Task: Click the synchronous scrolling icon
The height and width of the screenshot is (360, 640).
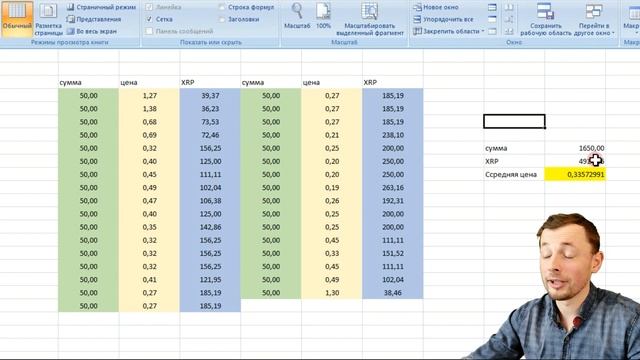Action: 509,19
